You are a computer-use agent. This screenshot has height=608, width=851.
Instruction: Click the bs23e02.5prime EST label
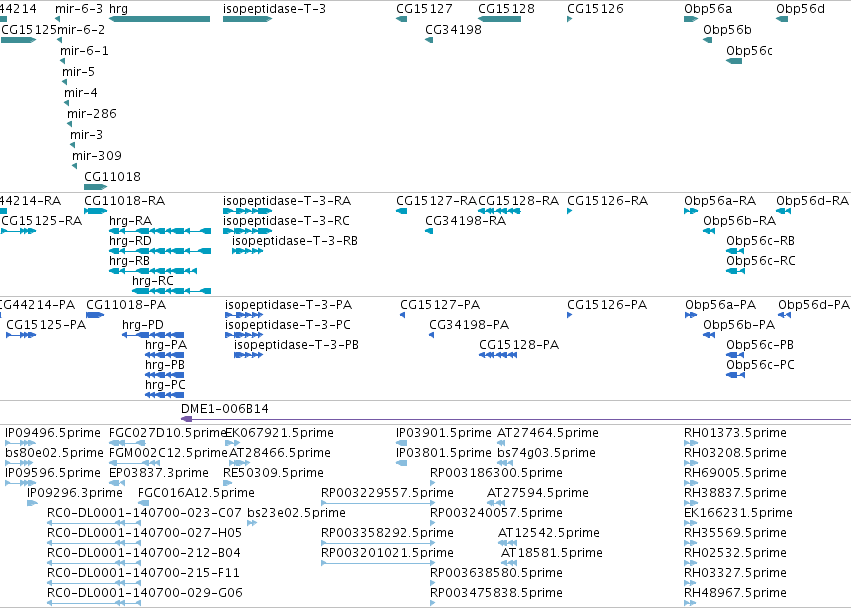tap(296, 513)
